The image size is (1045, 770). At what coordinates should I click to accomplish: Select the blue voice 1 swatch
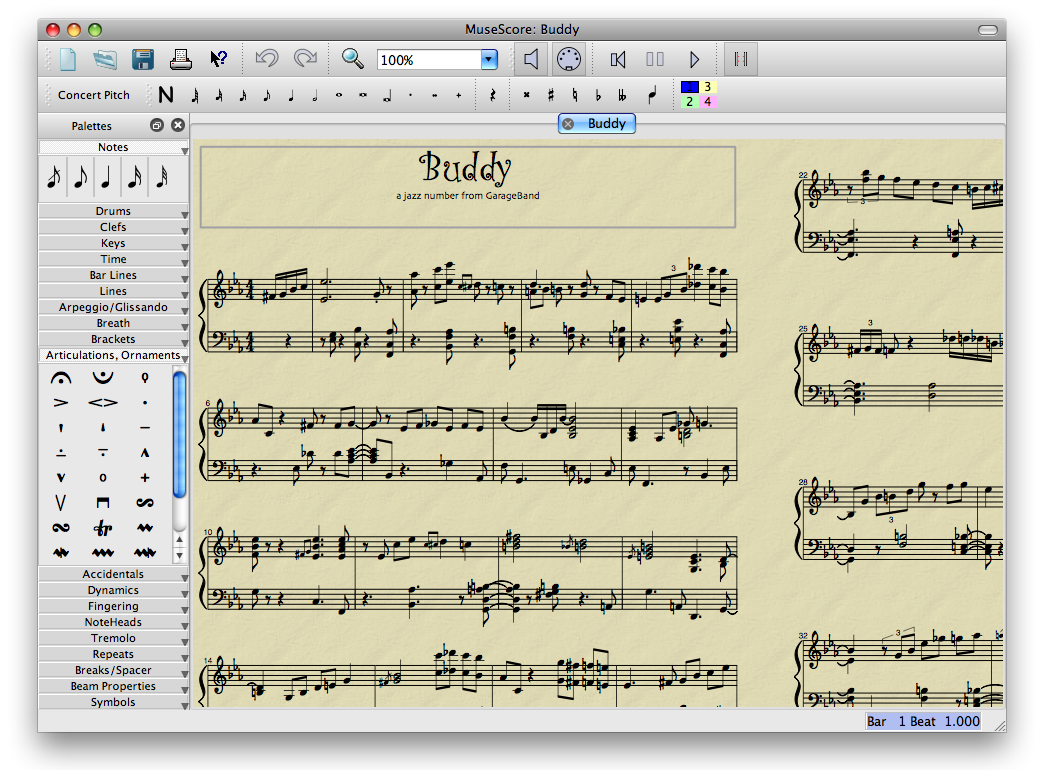[x=690, y=87]
